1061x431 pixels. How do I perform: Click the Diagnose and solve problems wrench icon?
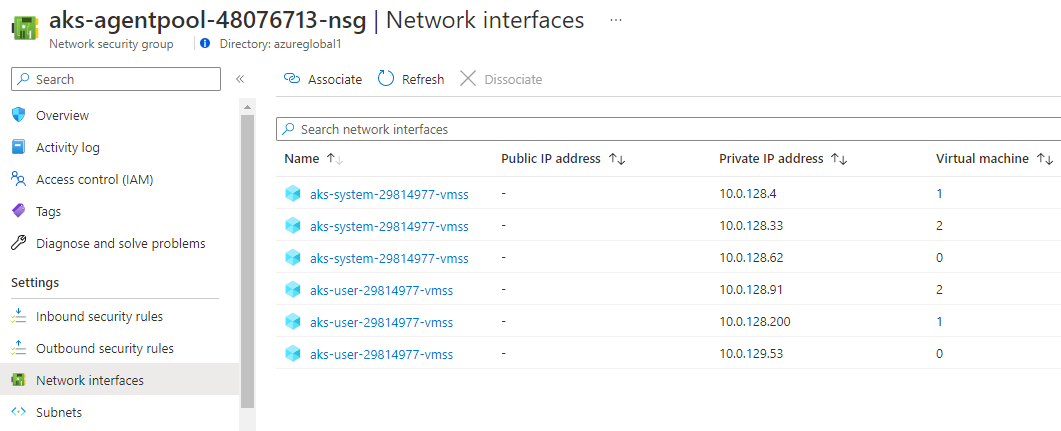(x=18, y=243)
